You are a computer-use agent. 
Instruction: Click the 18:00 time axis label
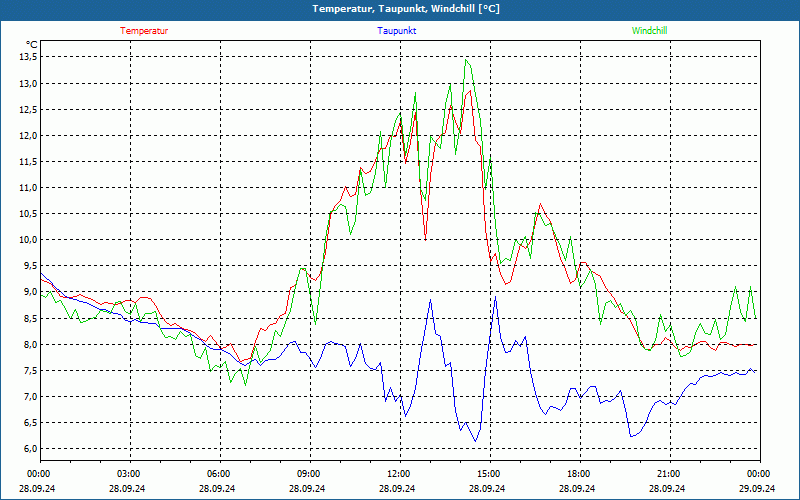tap(579, 474)
